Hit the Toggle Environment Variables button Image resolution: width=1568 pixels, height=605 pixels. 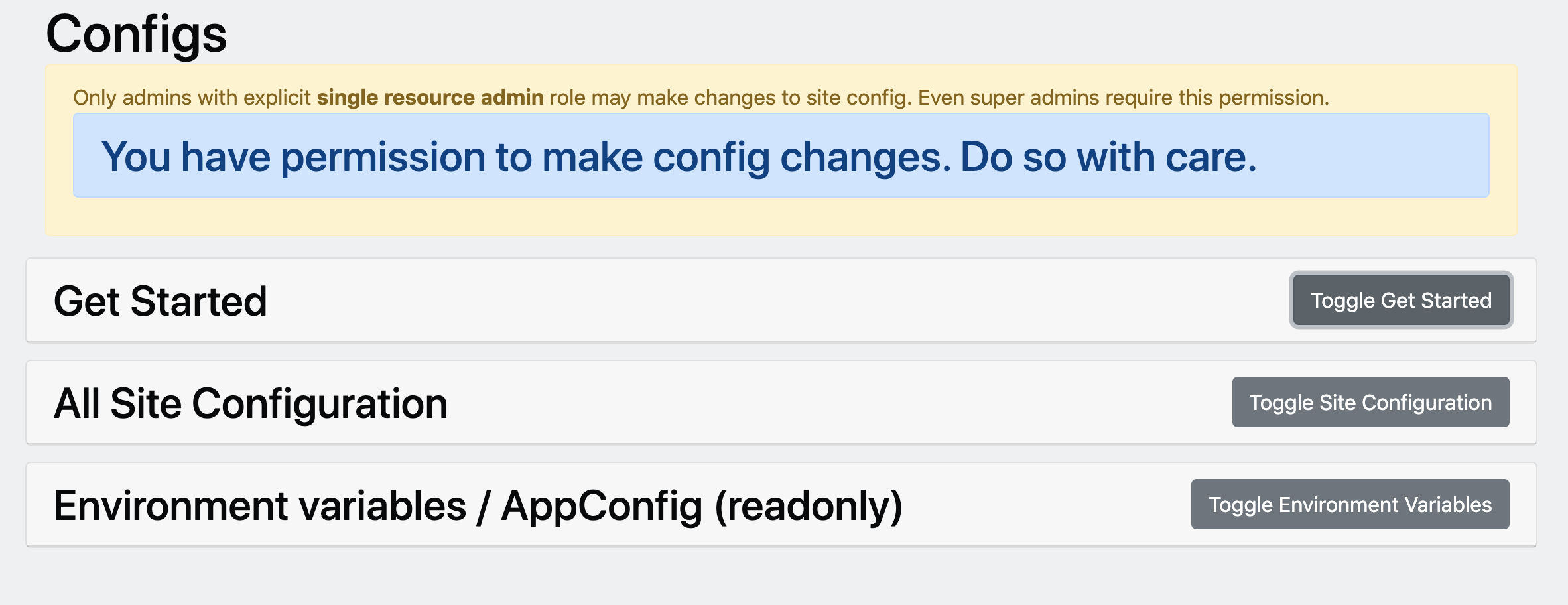1350,505
